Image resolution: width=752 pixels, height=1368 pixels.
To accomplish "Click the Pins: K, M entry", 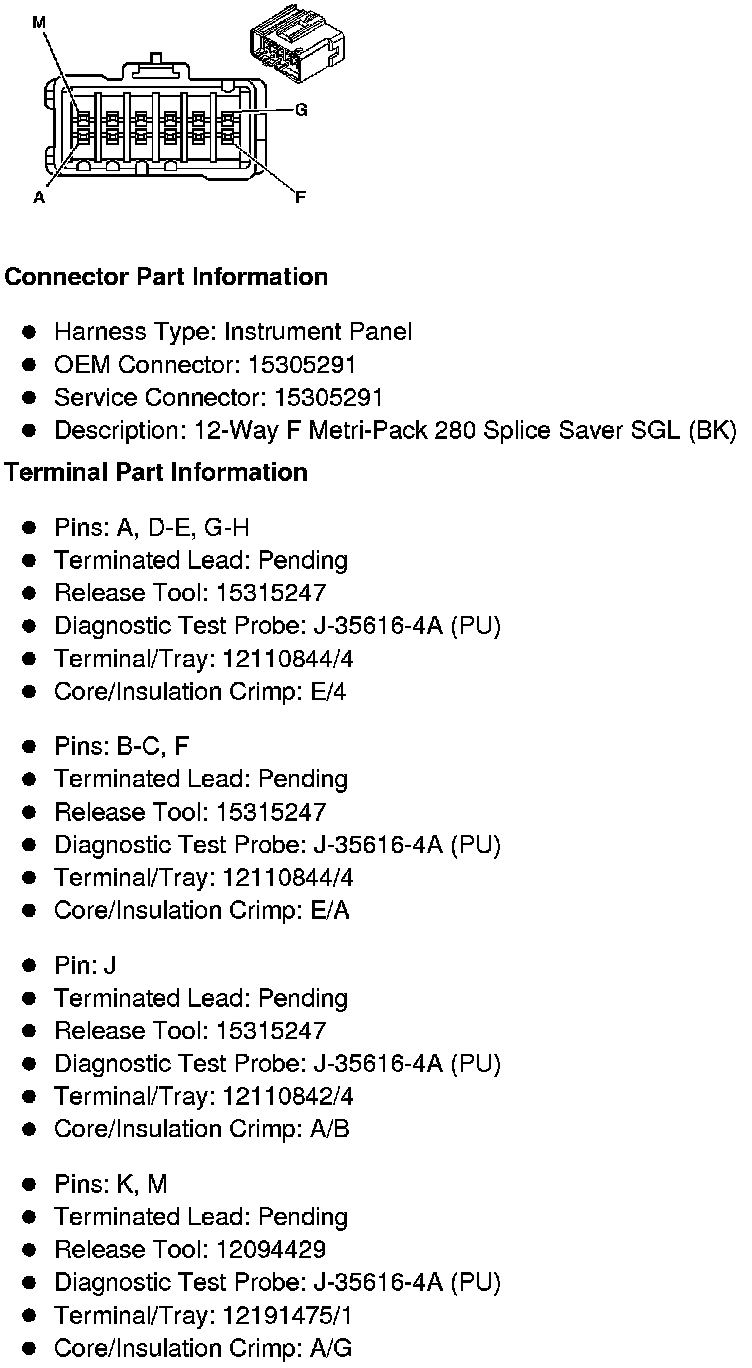I will tap(110, 1184).
